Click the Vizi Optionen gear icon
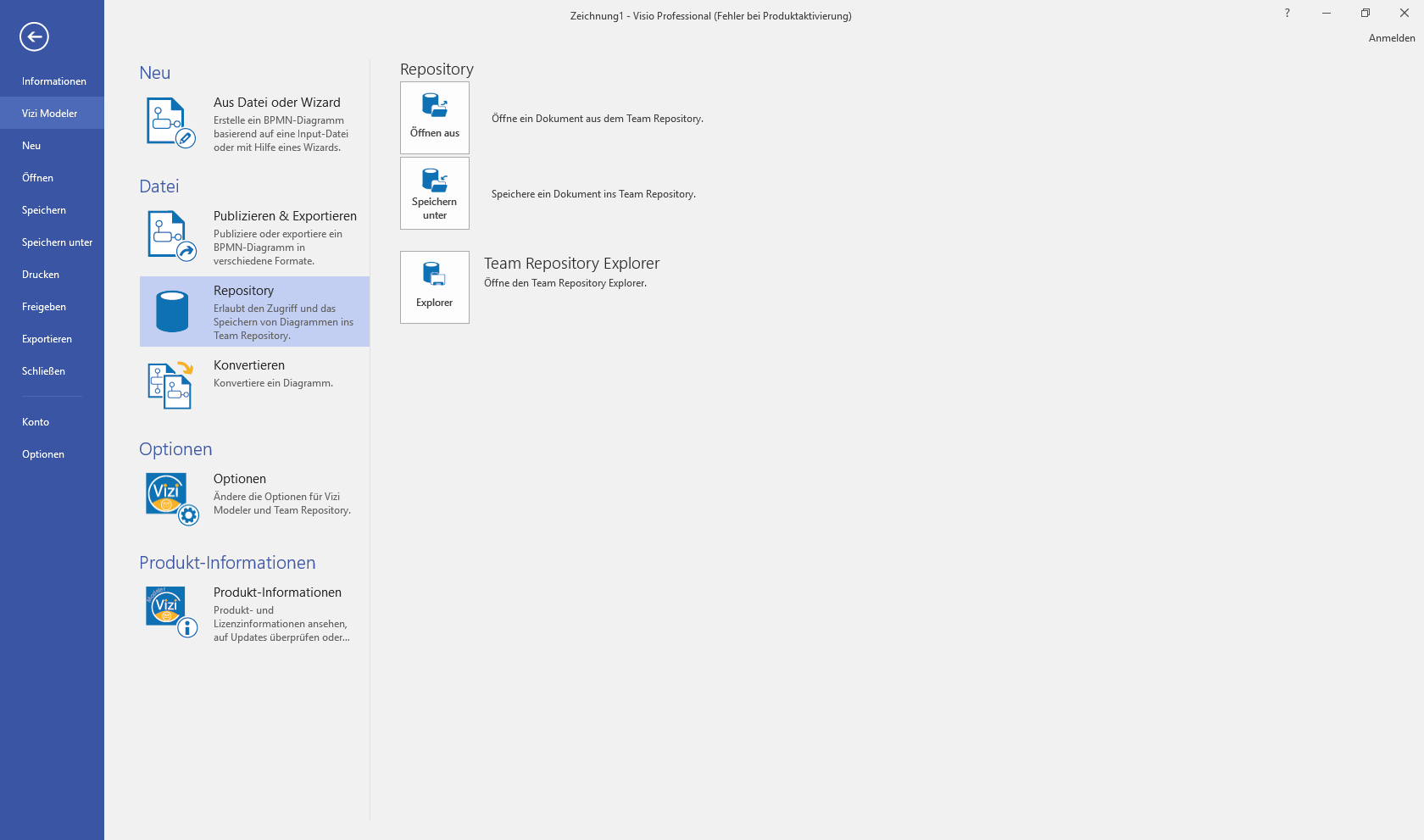 [172, 499]
